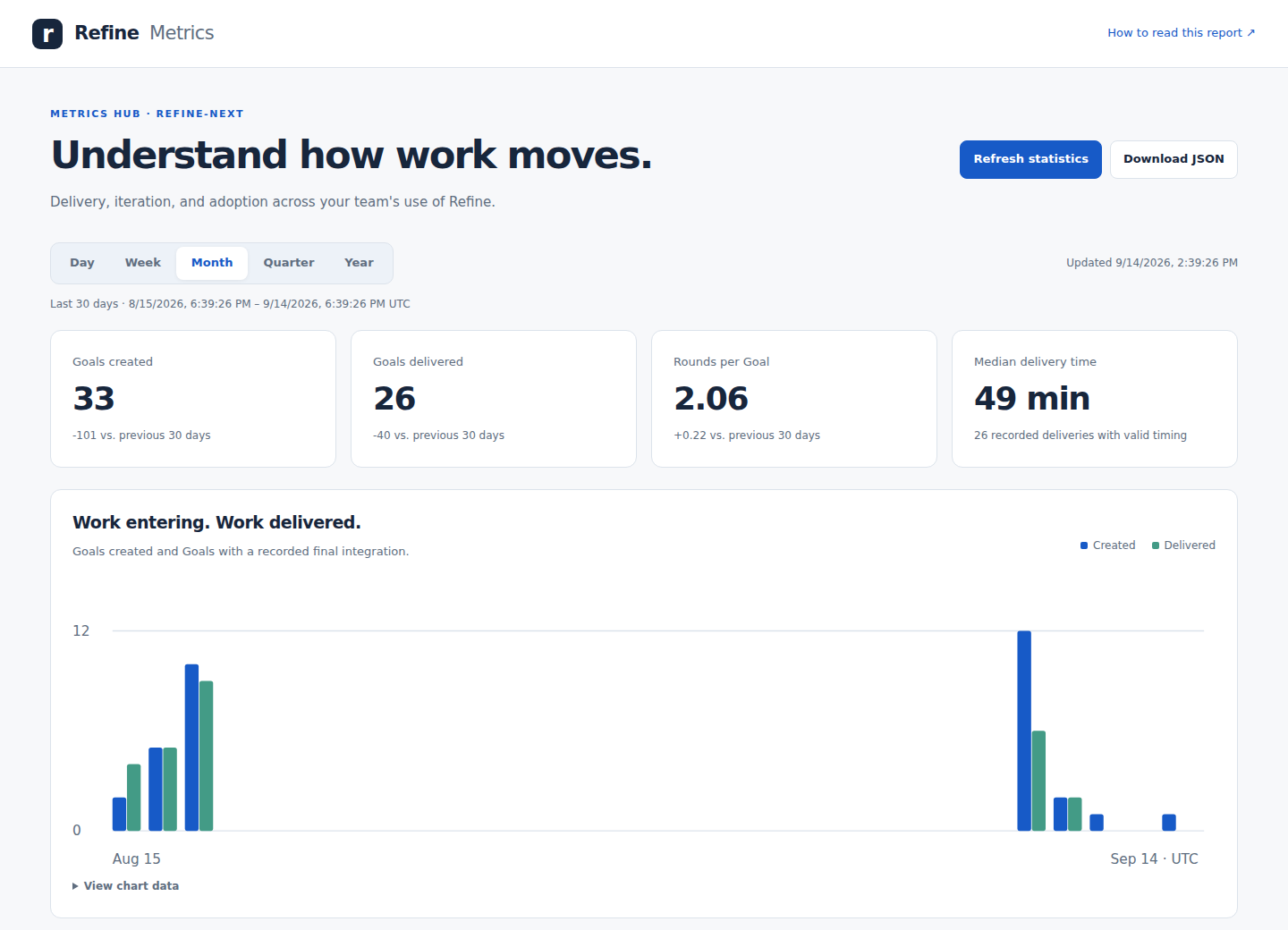This screenshot has width=1288, height=930.
Task: Click the Sep 14 · UTC axis label
Action: pyautogui.click(x=1154, y=858)
